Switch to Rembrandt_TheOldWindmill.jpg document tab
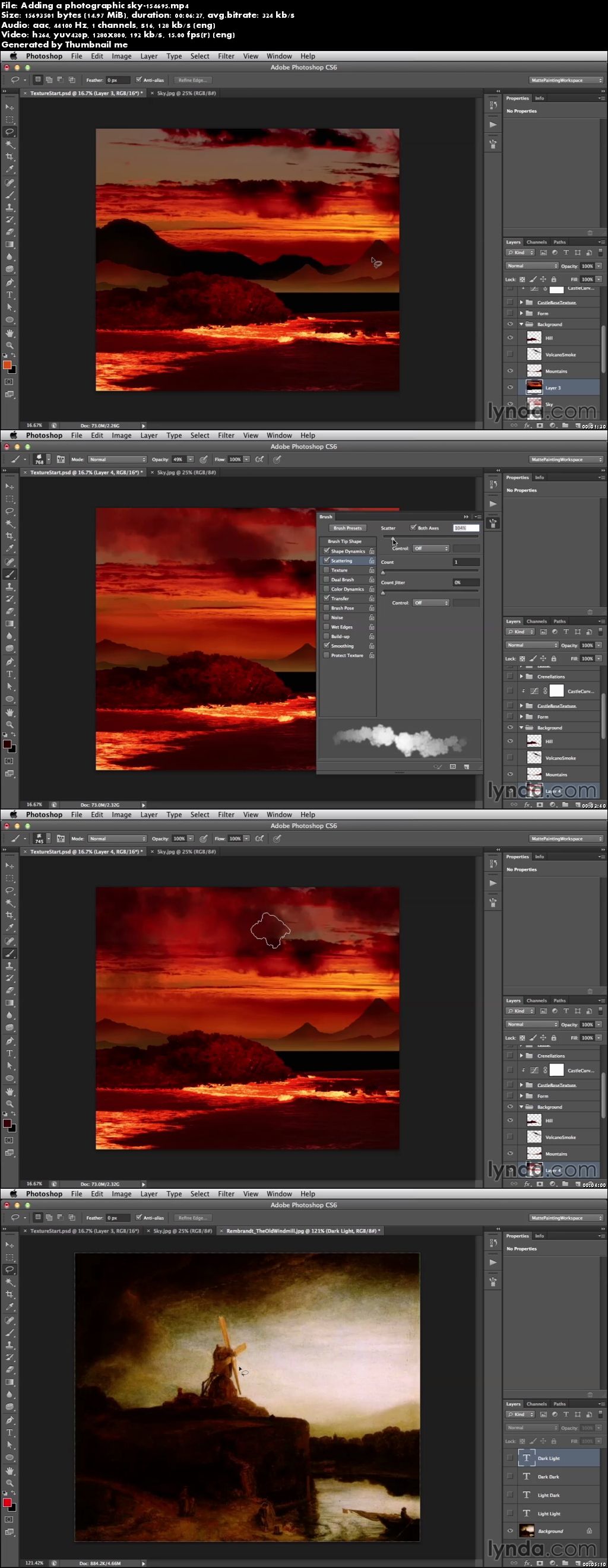 (302, 1231)
